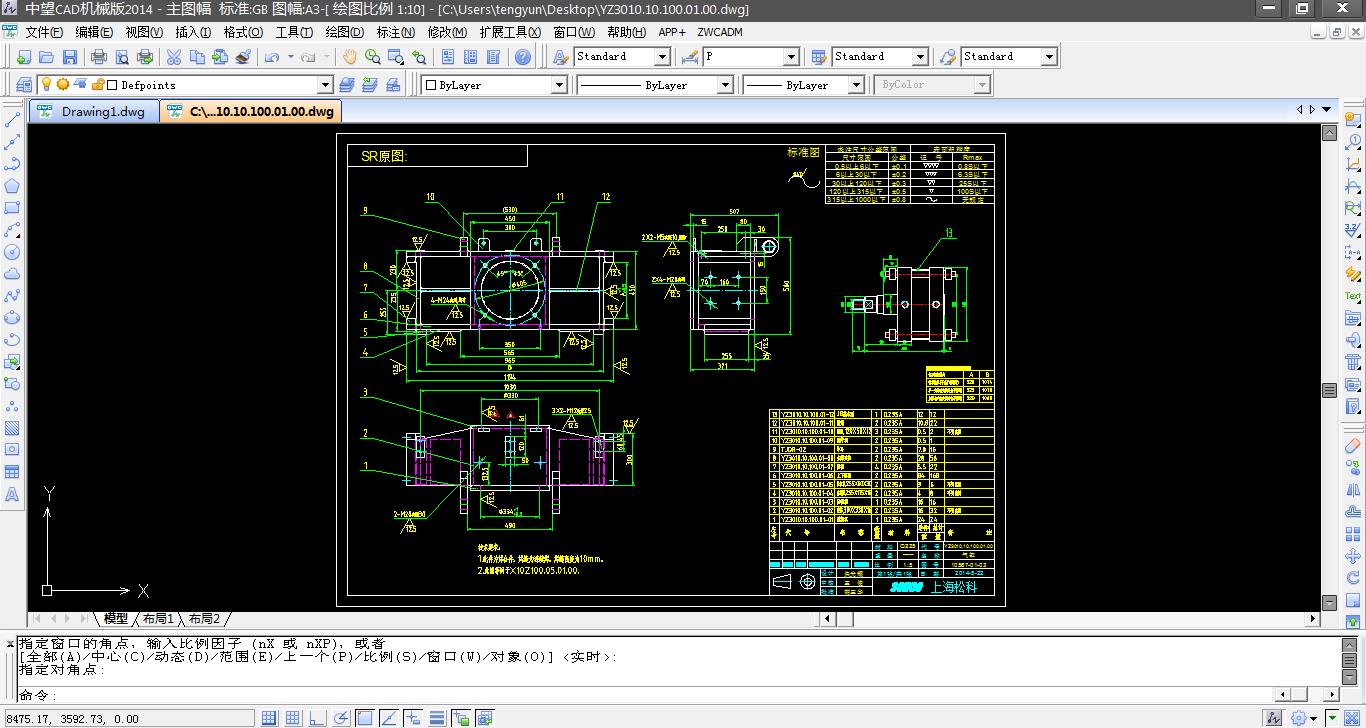The height and width of the screenshot is (728, 1366).
Task: Click the Match Properties brush icon
Action: [x=243, y=57]
